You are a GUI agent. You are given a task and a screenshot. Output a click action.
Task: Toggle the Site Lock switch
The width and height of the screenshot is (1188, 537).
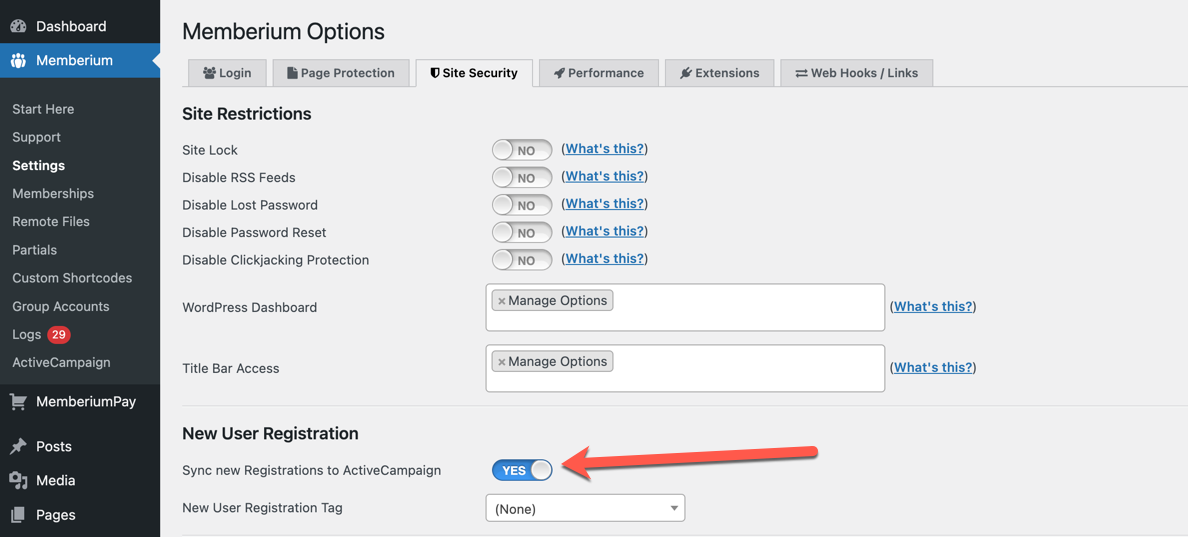522,150
